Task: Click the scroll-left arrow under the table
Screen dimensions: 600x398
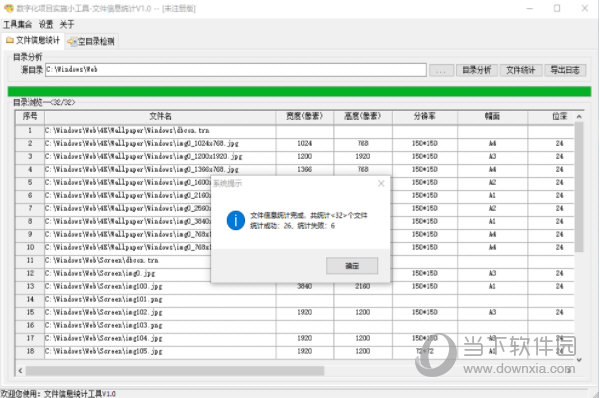Action: 20,370
